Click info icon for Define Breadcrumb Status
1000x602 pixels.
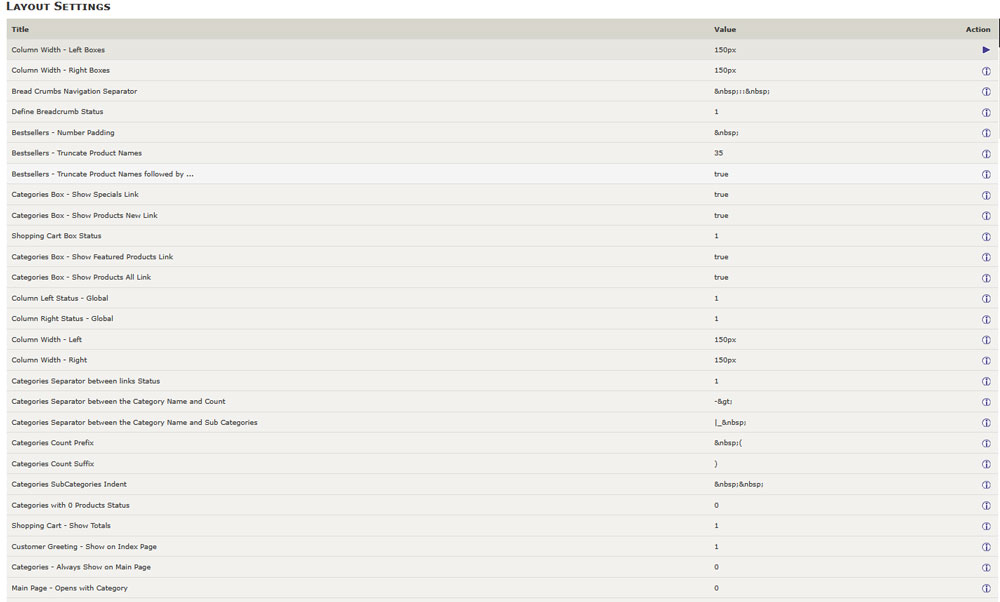point(986,112)
